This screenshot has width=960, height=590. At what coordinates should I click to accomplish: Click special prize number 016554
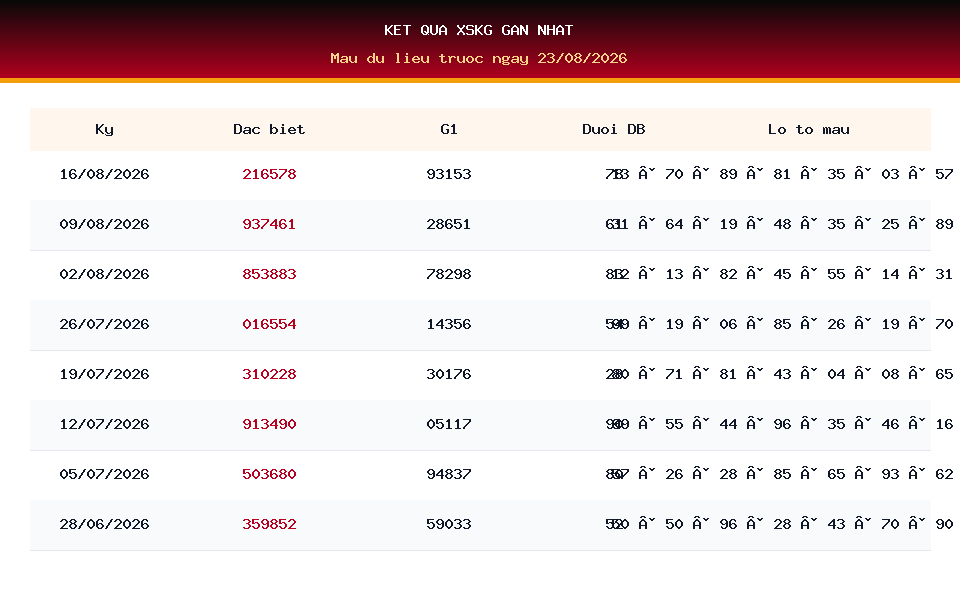(x=269, y=324)
